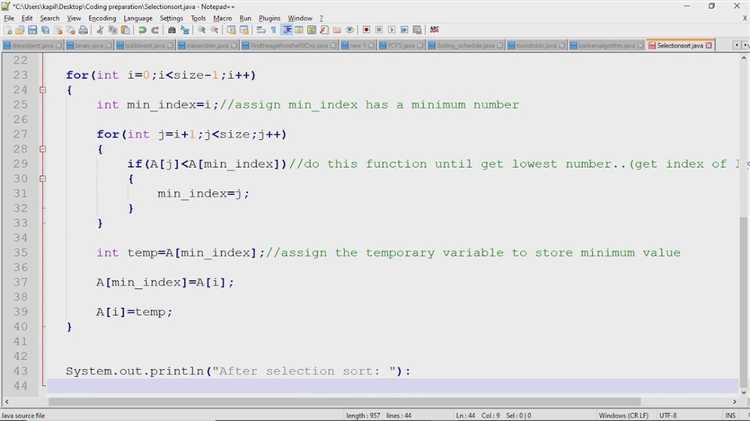Click the Close document toolbar icon

coord(58,30)
